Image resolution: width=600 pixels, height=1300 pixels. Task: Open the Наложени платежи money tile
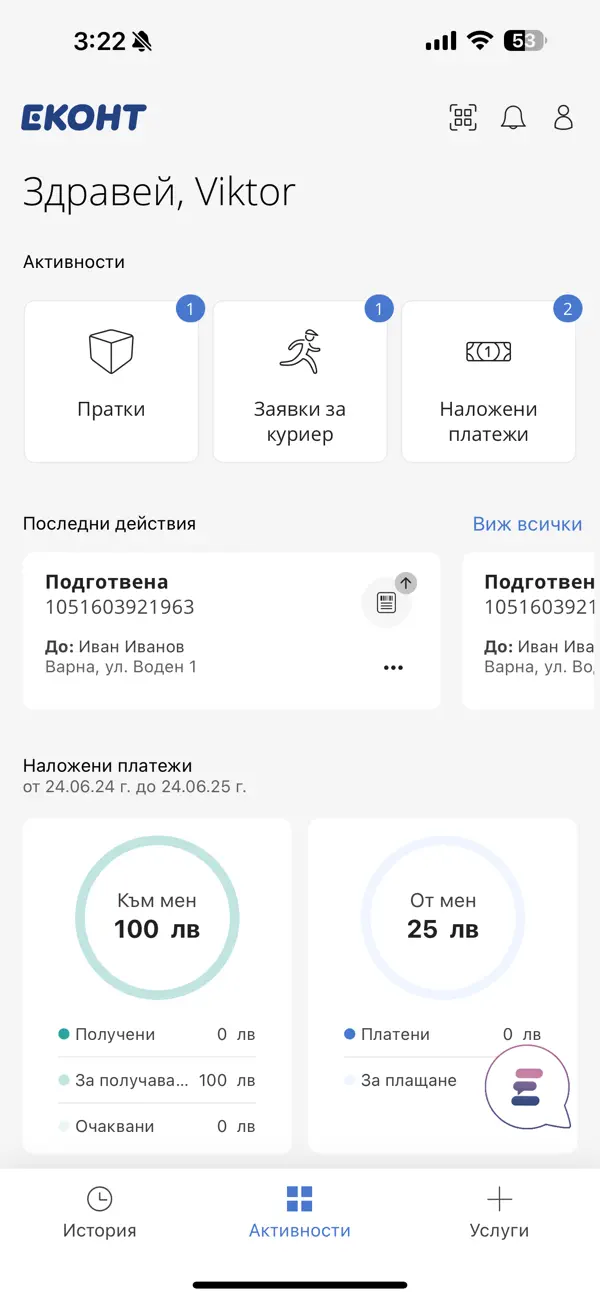[x=489, y=382]
